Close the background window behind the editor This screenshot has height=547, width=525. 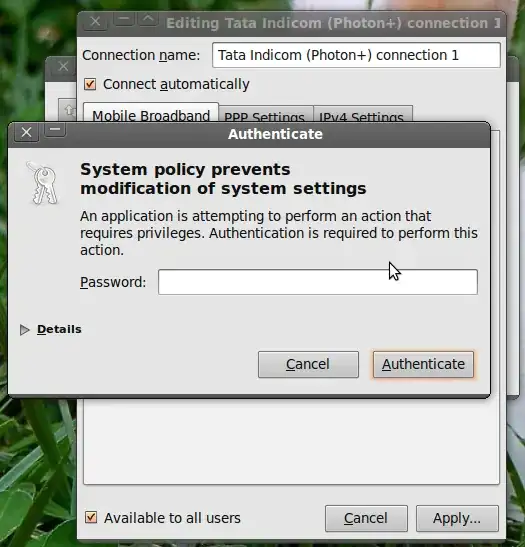pos(63,66)
